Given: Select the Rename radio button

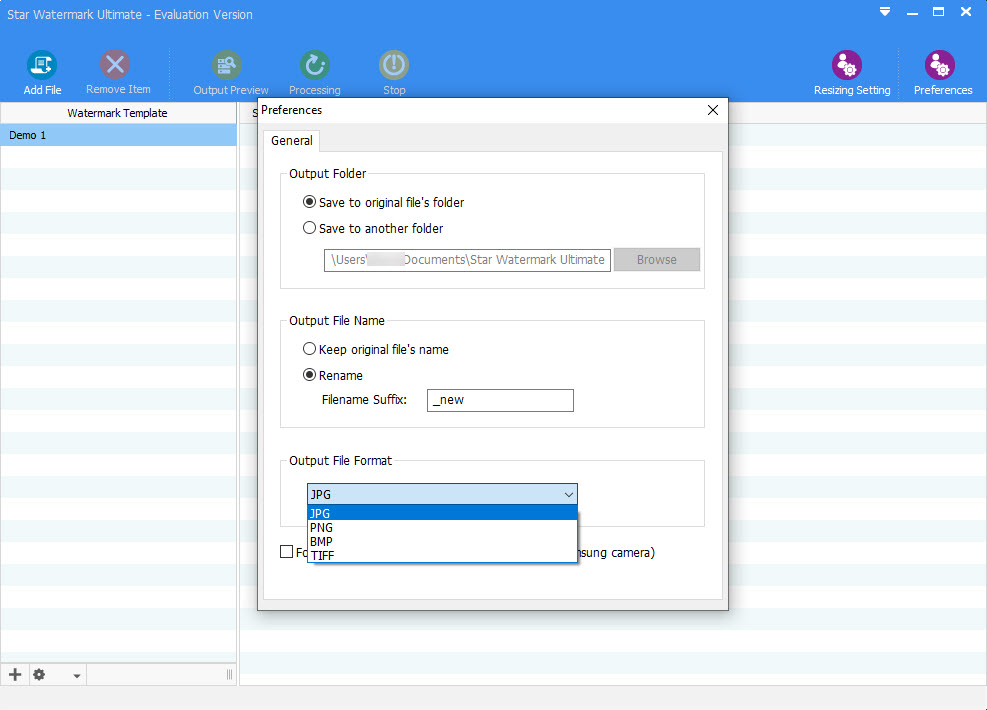Looking at the screenshot, I should pos(309,375).
